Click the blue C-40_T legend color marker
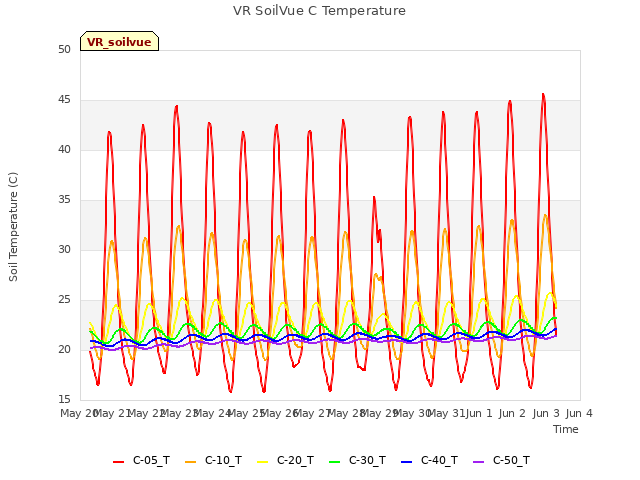 407,462
